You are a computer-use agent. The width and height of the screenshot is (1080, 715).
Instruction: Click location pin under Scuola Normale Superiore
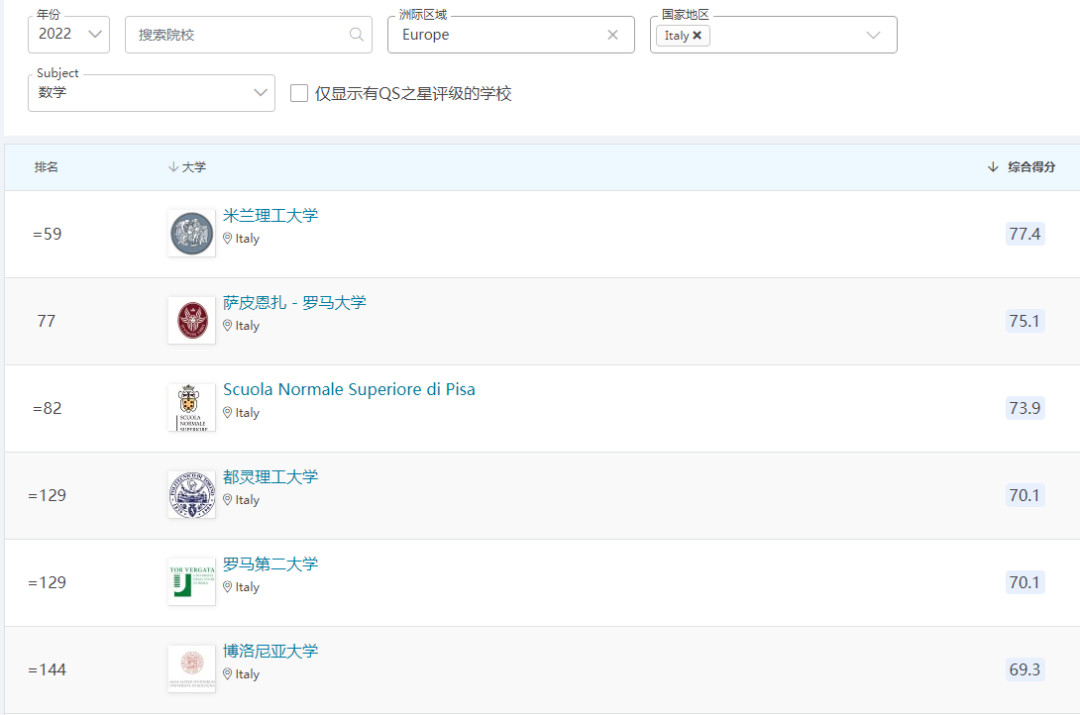tap(227, 413)
